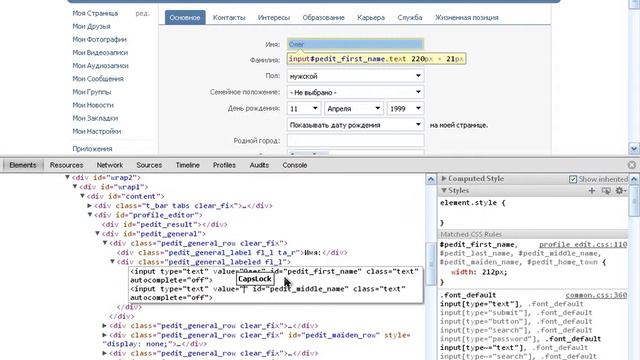Switch to the Образование profile tab
Screen dimensions: 640x360
click(323, 18)
